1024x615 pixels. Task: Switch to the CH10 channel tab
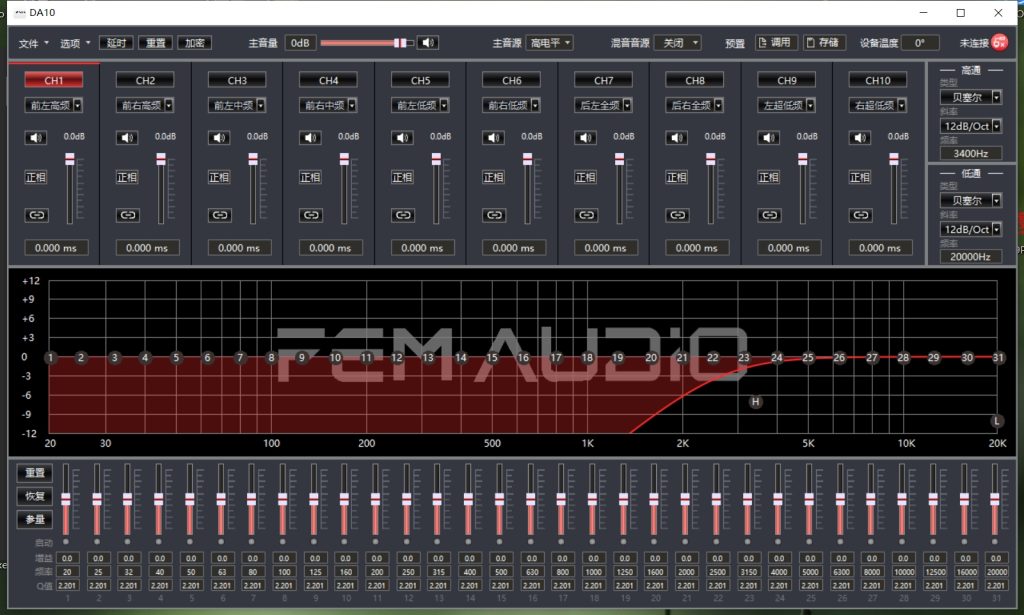pos(878,80)
